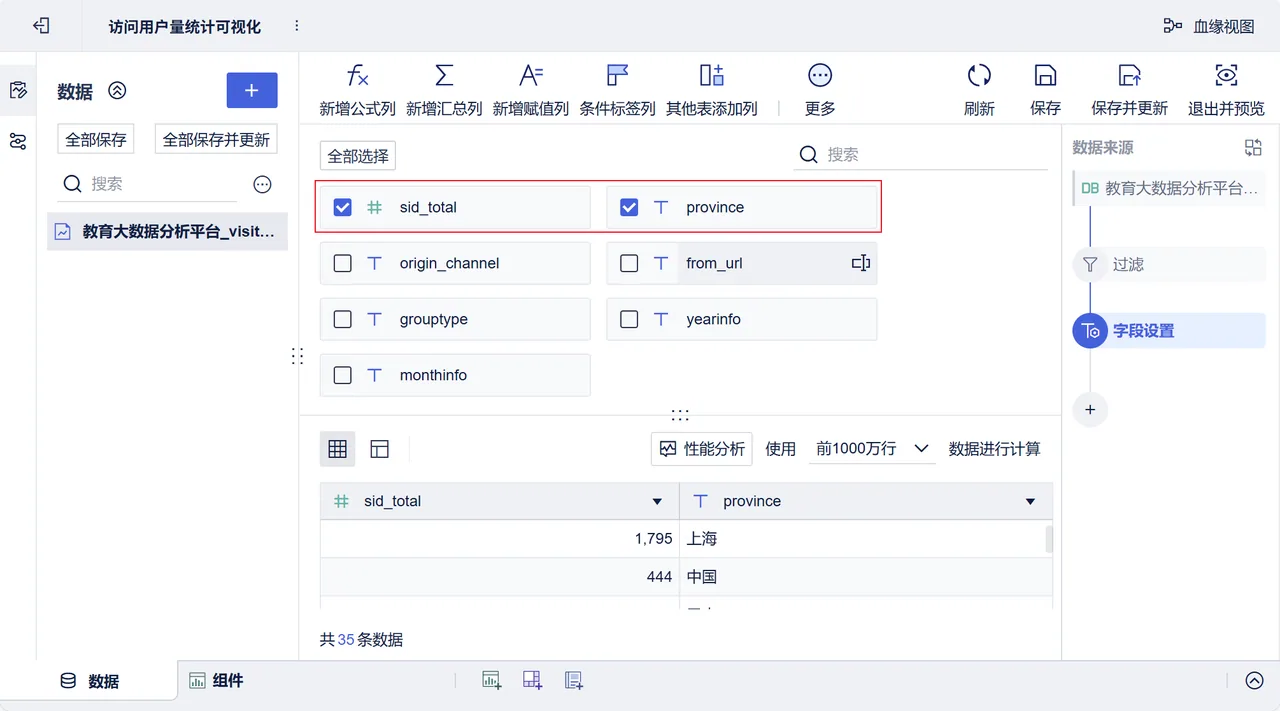The image size is (1280, 711).
Task: Click the preview table vertical scrollbar
Action: (x=1049, y=539)
